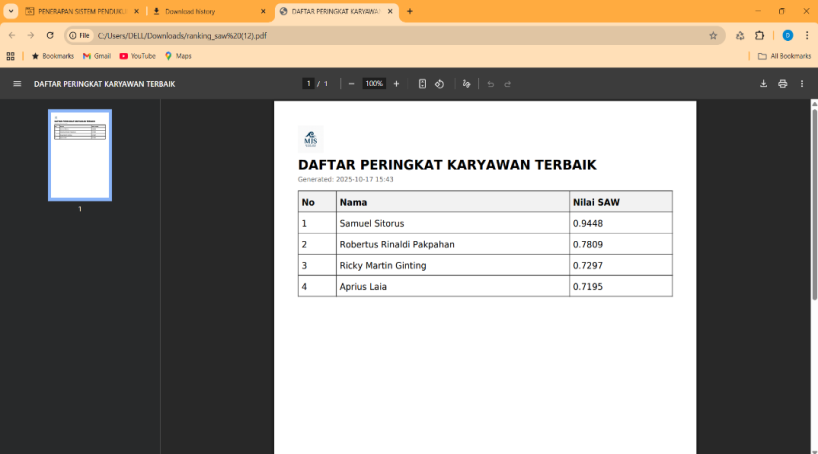818x454 pixels.
Task: Print the PDF document
Action: pyautogui.click(x=782, y=84)
